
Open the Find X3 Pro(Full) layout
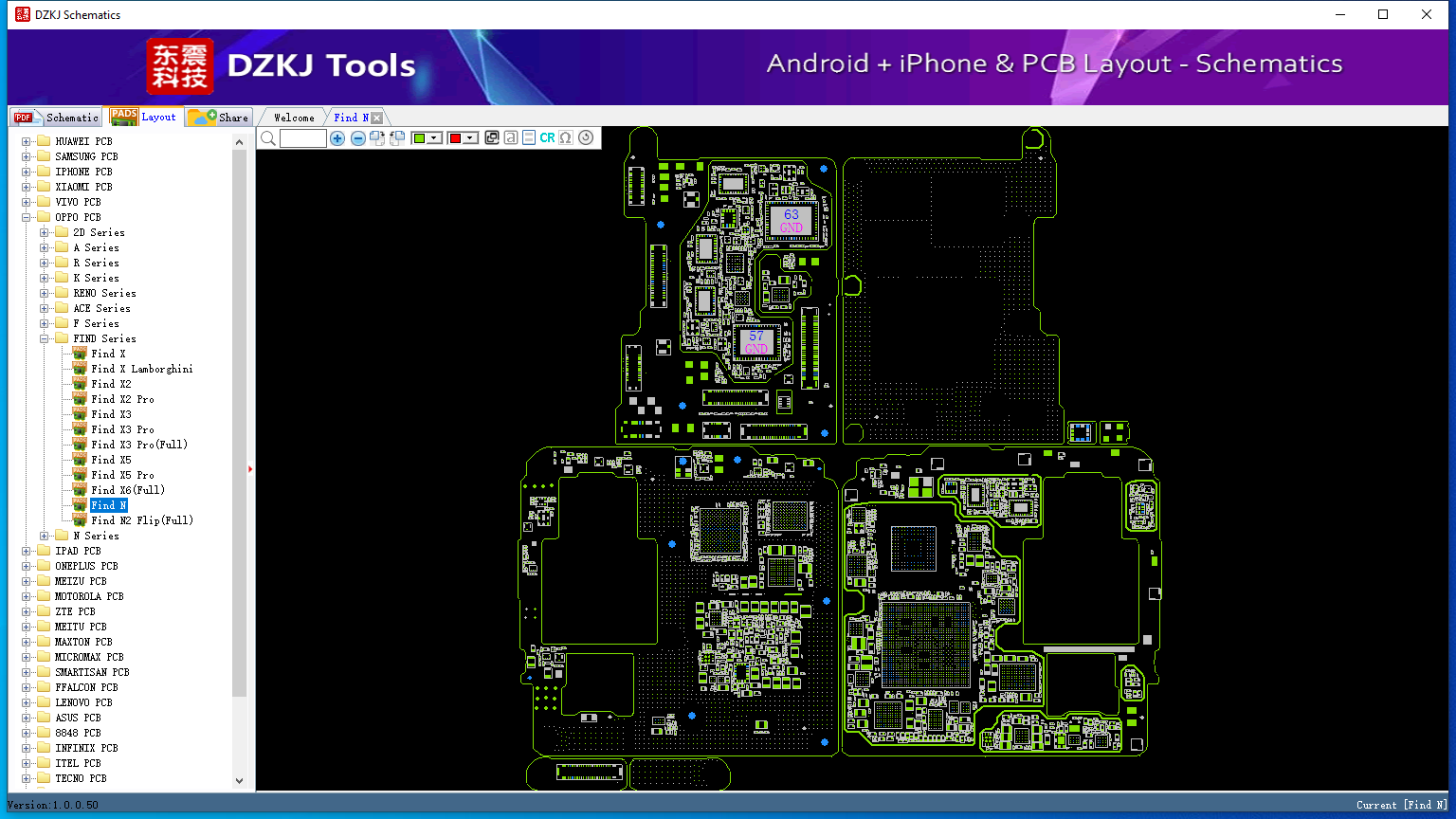(139, 445)
